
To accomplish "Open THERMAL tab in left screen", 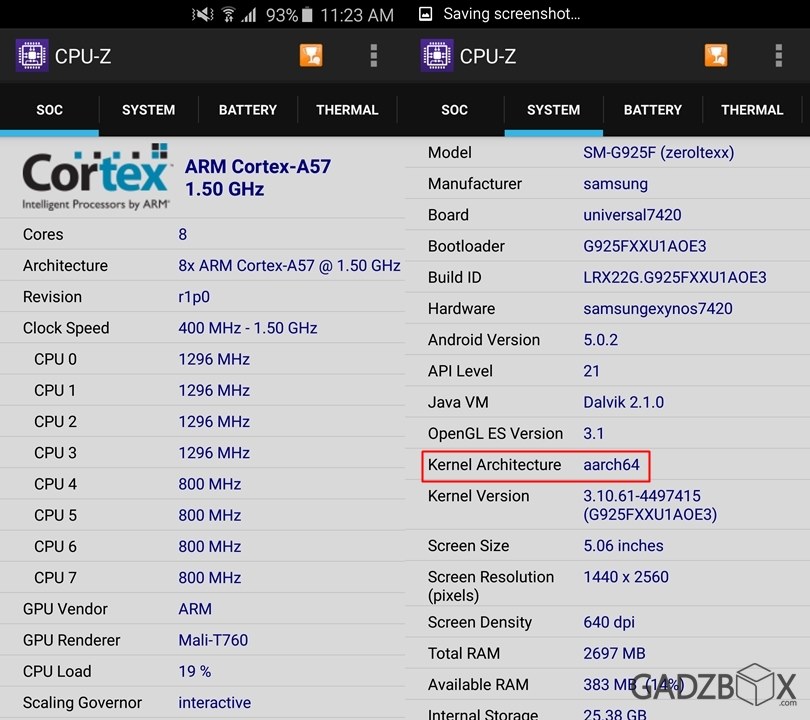I will point(347,110).
